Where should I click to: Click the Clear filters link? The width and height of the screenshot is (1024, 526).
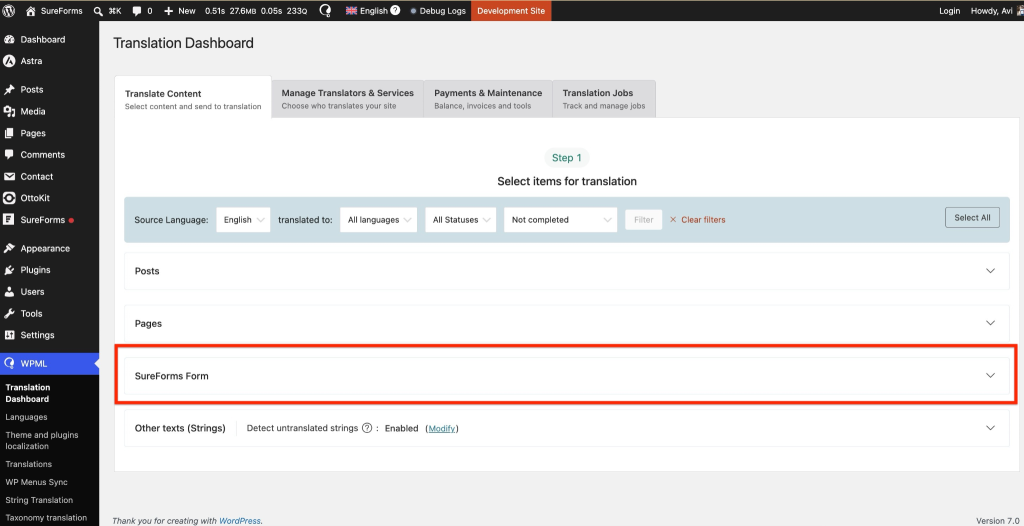point(703,220)
